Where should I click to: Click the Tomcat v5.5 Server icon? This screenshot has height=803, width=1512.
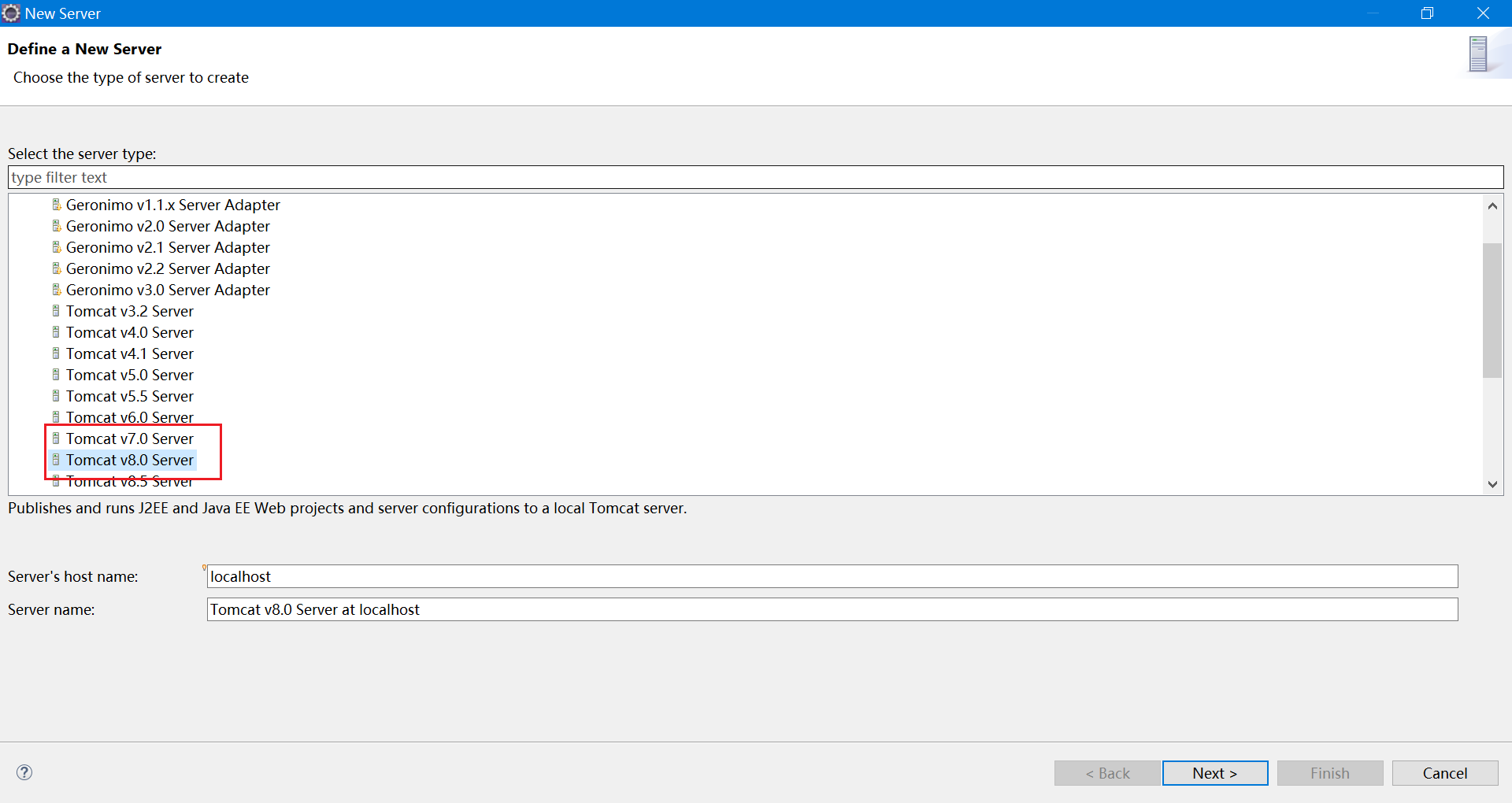[56, 396]
